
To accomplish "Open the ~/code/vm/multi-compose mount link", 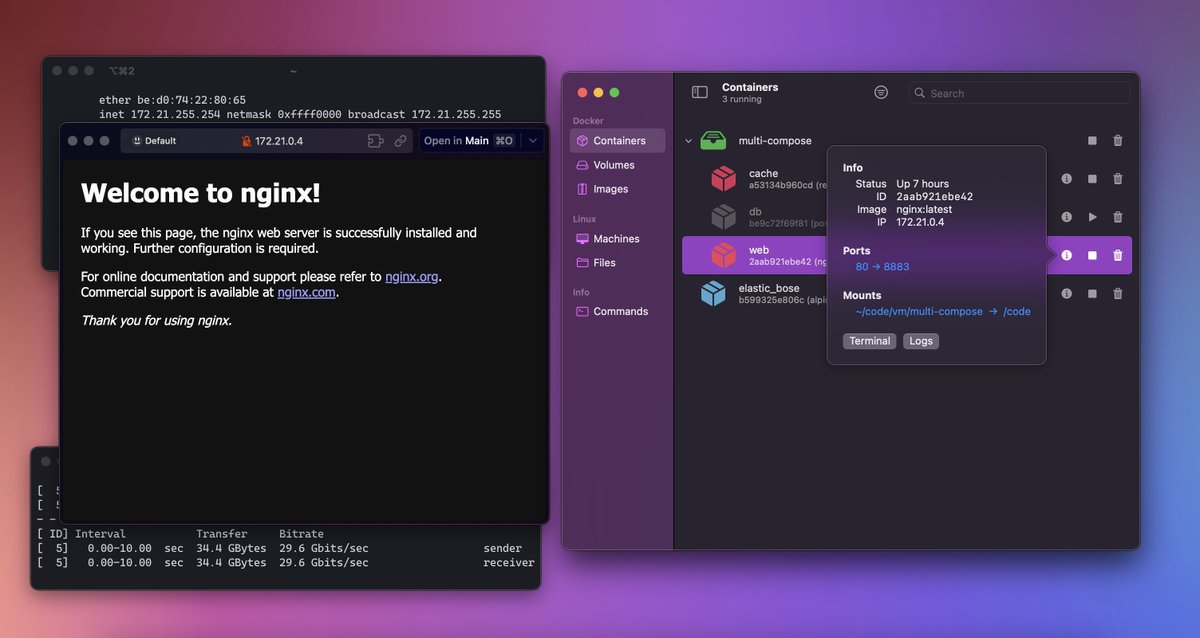I will tap(919, 312).
